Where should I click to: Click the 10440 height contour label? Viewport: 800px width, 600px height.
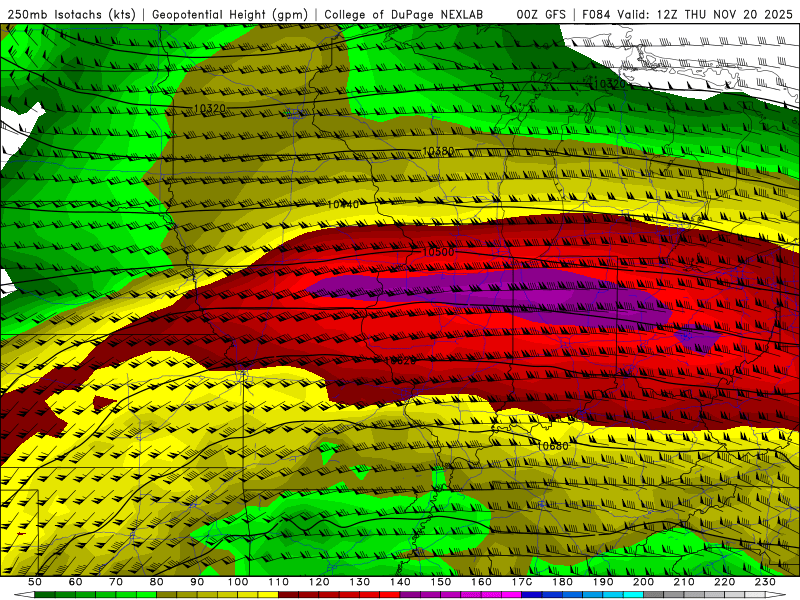coord(343,204)
